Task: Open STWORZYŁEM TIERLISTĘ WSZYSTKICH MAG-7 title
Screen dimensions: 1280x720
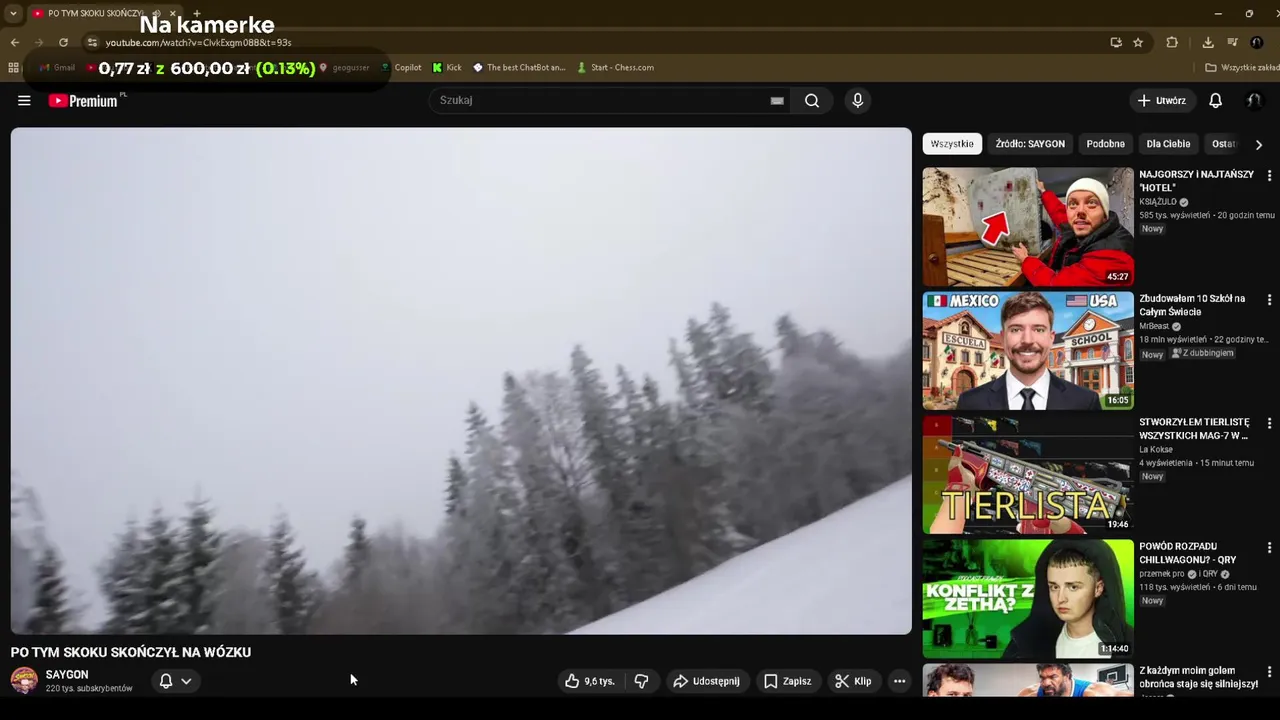Action: (x=1194, y=429)
